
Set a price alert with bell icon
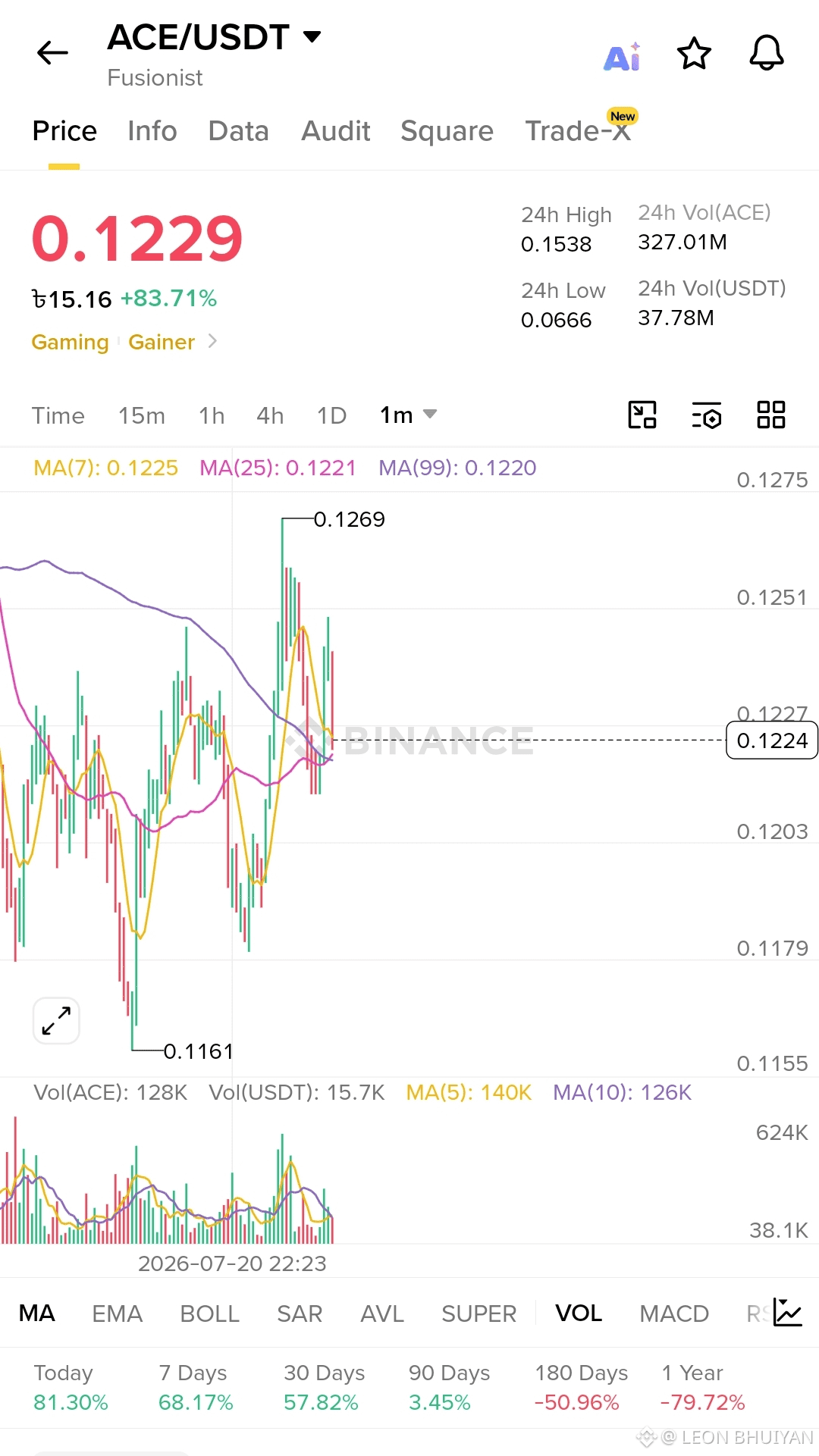767,53
